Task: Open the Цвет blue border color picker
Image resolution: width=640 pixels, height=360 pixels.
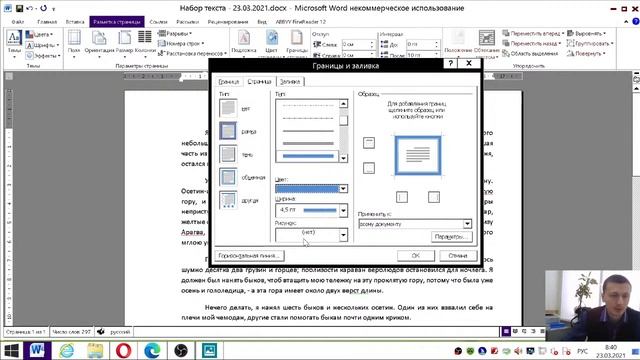Action: point(311,189)
